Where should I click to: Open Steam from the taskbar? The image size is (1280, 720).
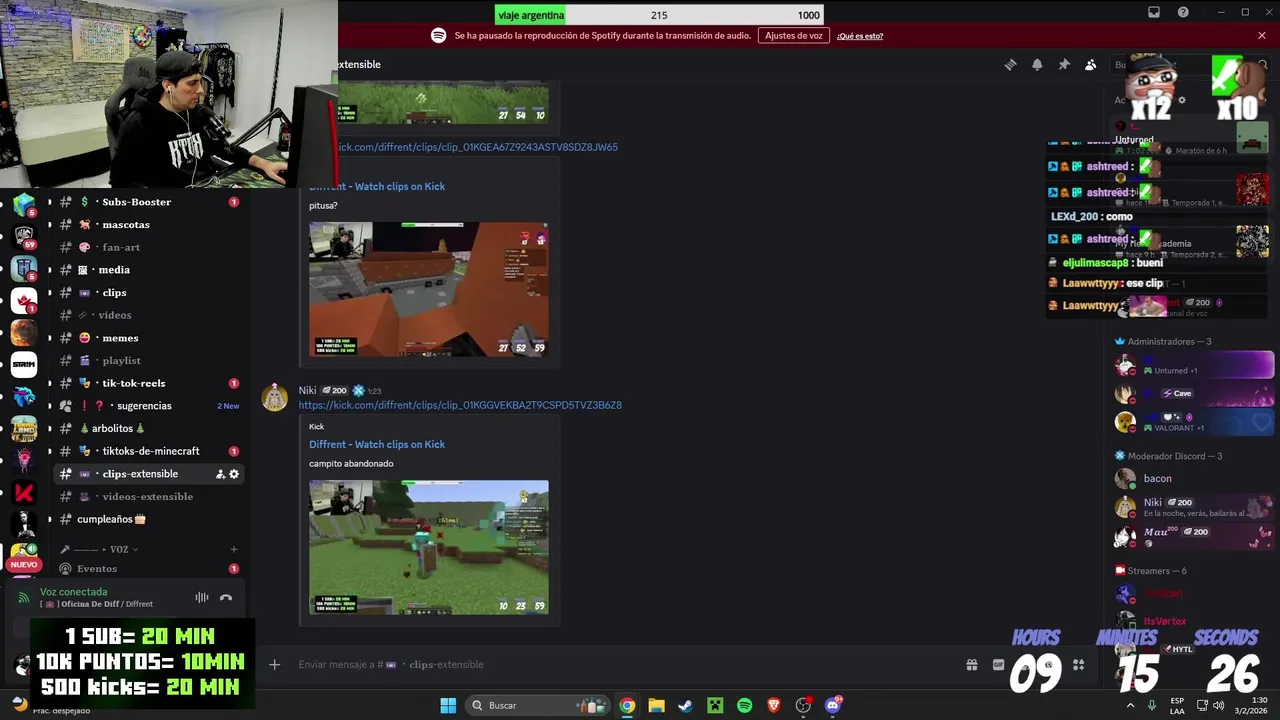(x=685, y=705)
